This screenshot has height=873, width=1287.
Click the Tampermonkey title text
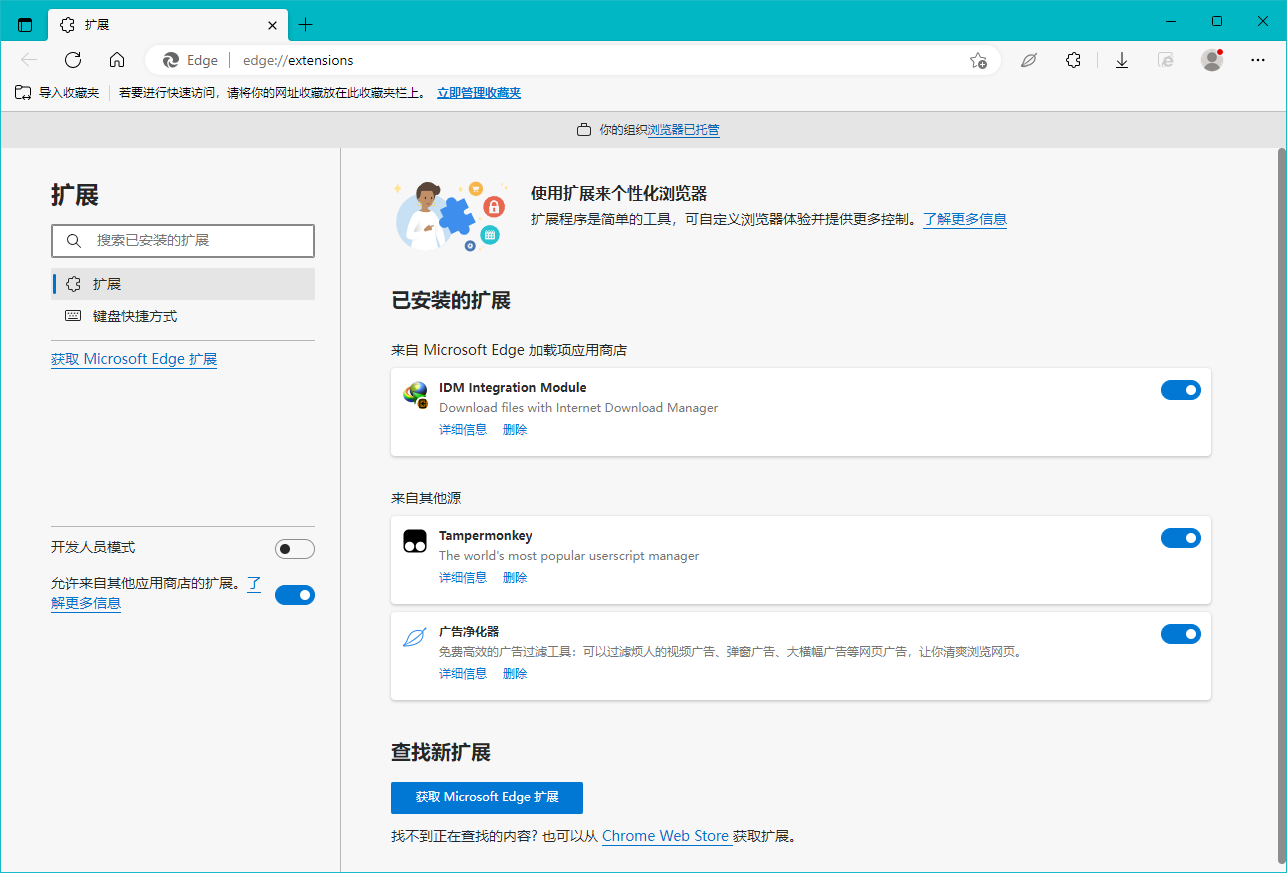click(486, 536)
